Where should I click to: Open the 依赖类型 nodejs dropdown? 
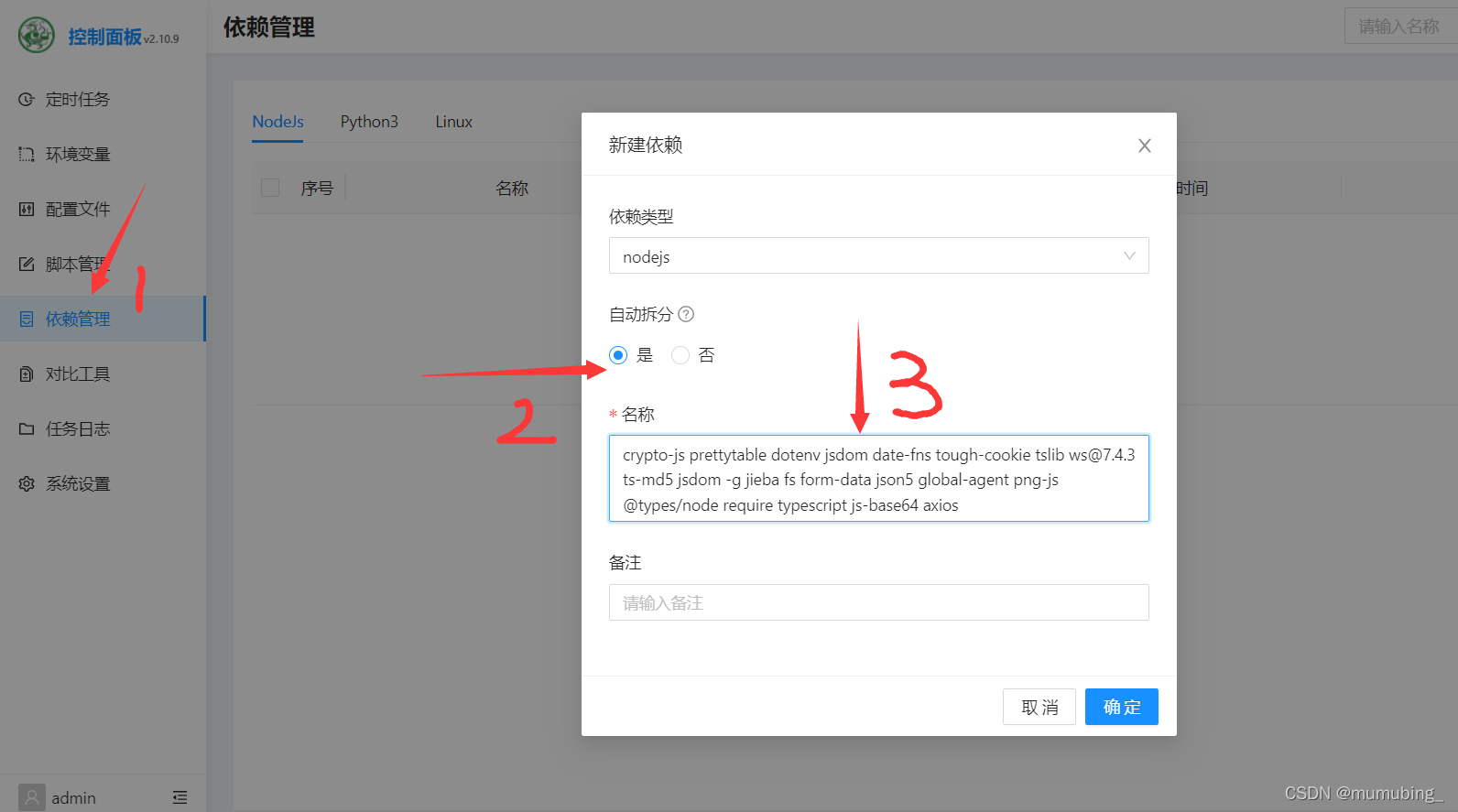tap(878, 255)
